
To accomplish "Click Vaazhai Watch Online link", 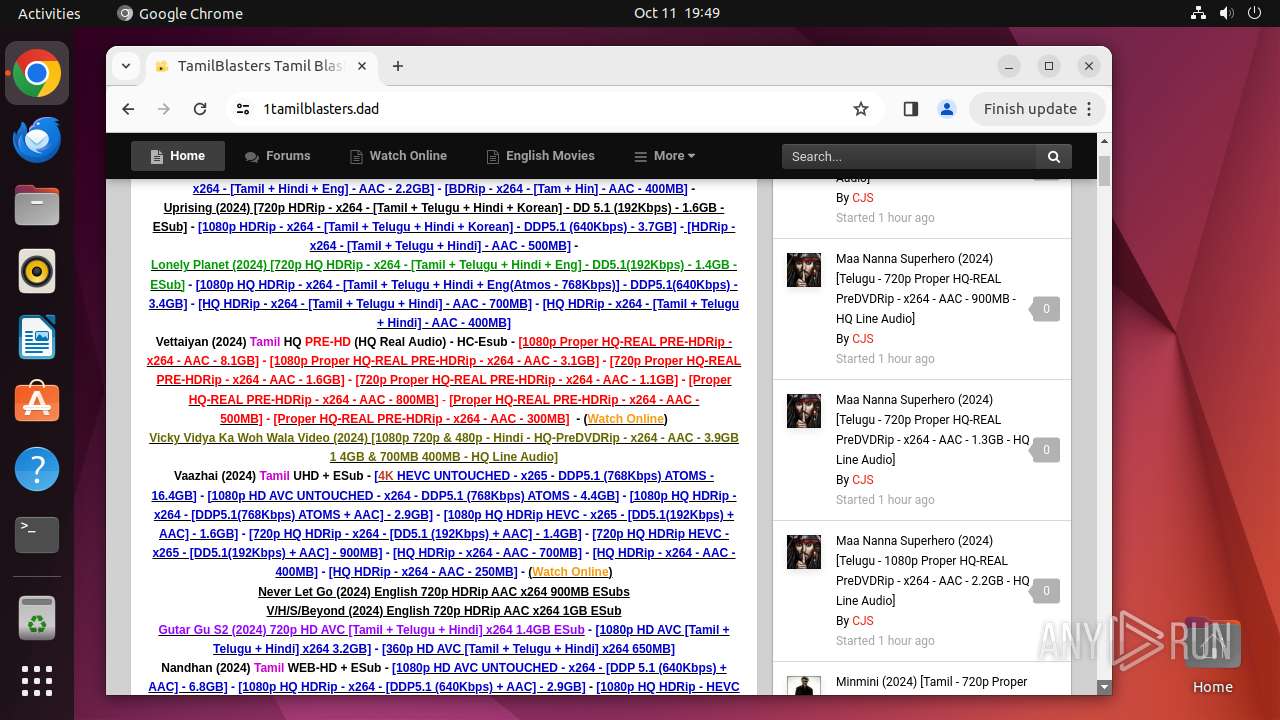I will 570,572.
